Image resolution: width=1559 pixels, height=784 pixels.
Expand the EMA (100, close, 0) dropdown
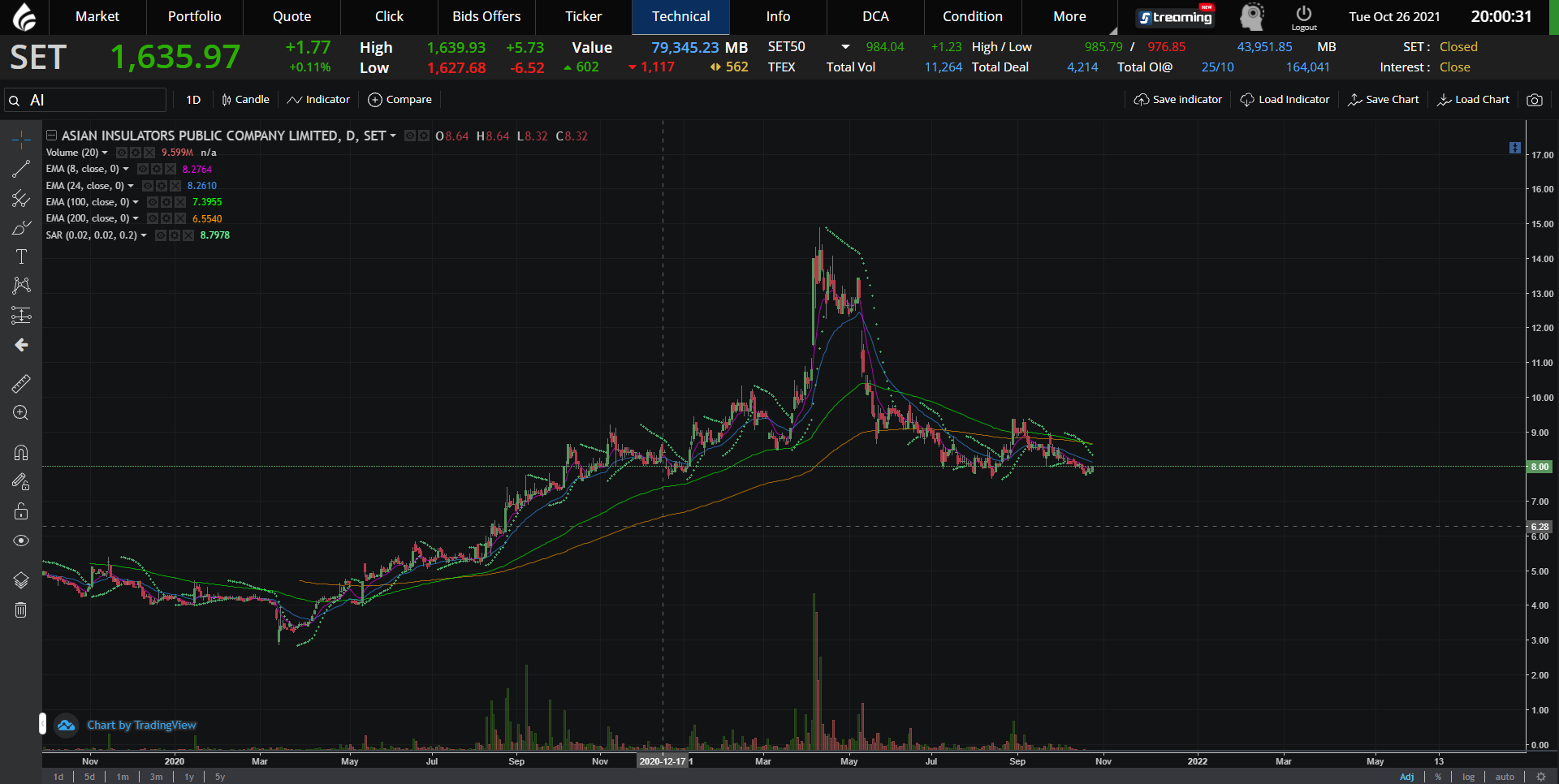click(136, 202)
